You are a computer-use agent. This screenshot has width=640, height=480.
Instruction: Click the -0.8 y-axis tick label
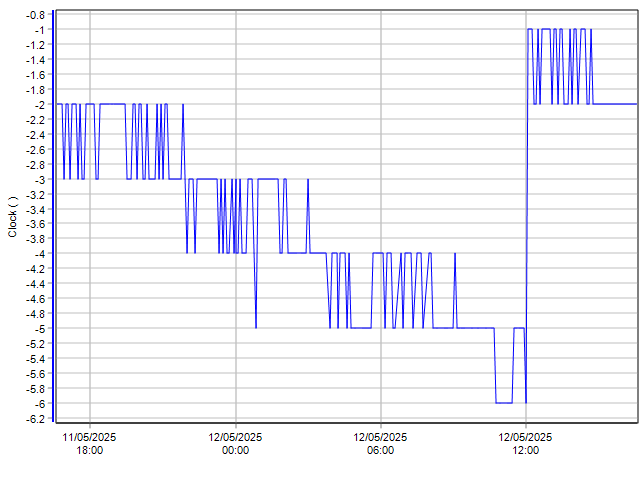click(x=36, y=15)
